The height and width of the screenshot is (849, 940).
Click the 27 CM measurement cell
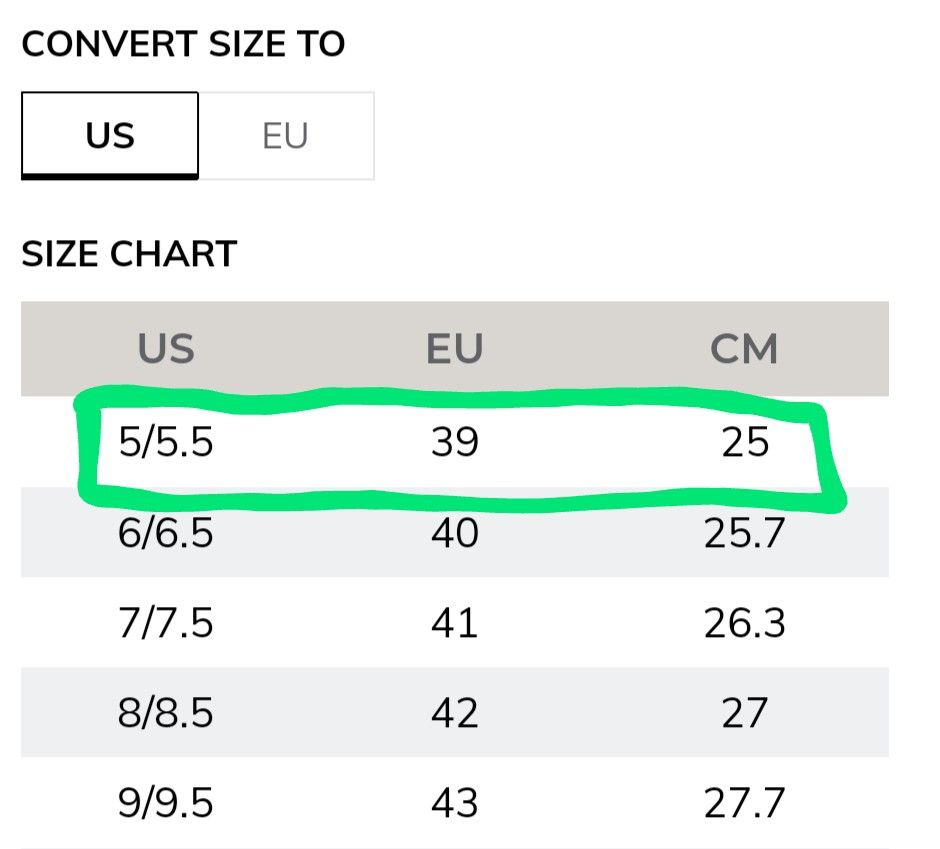(x=744, y=713)
